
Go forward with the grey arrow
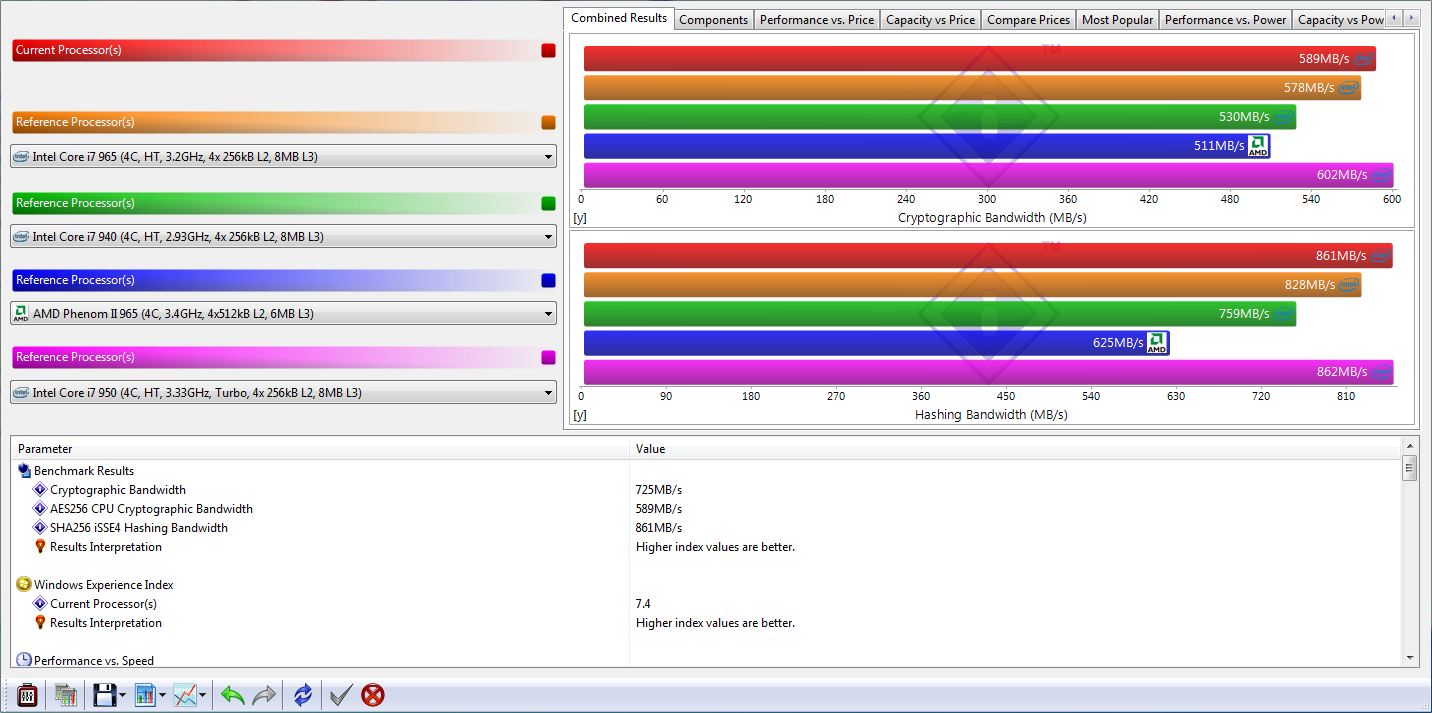(264, 694)
